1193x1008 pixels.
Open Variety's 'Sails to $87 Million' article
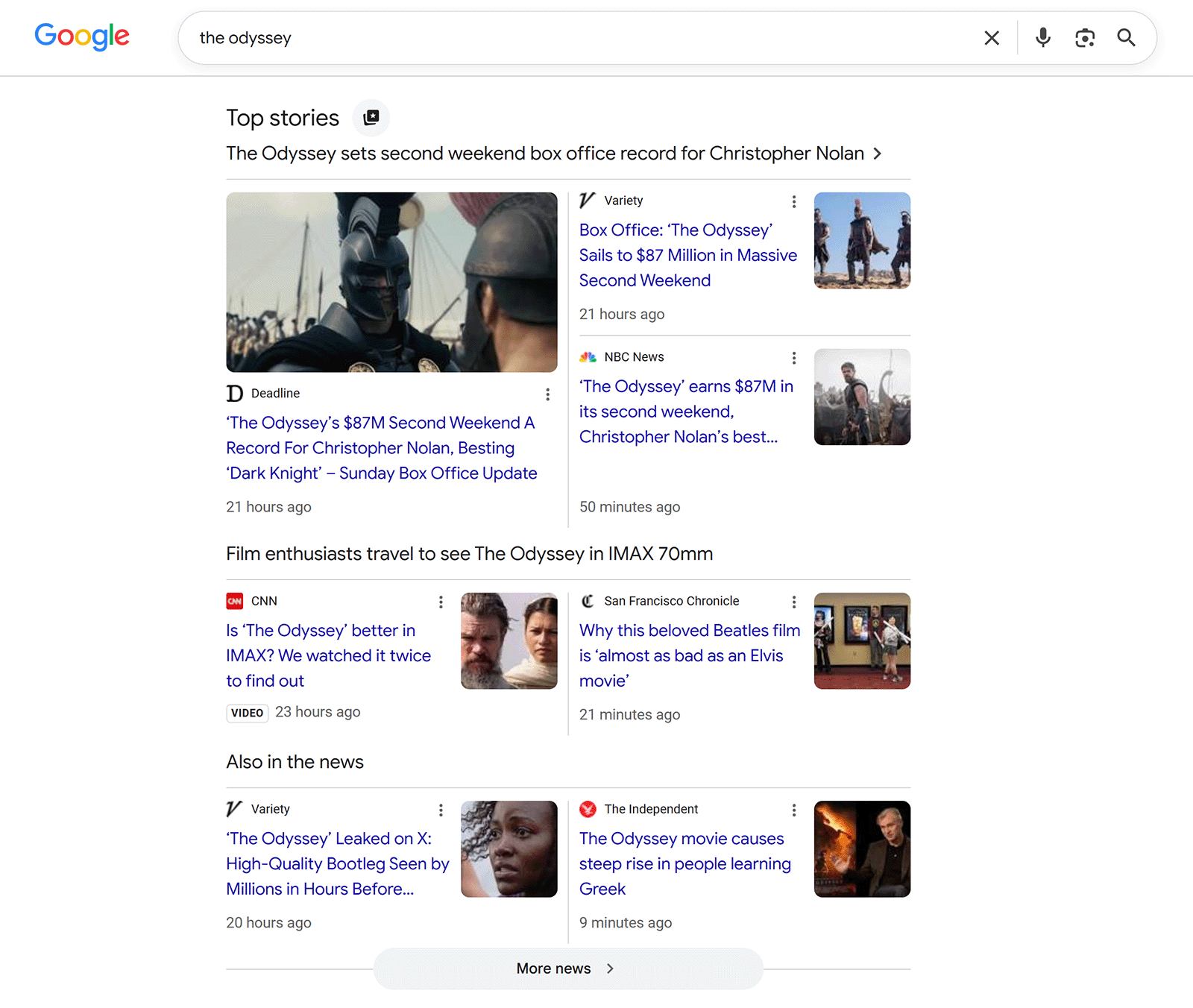pos(688,255)
